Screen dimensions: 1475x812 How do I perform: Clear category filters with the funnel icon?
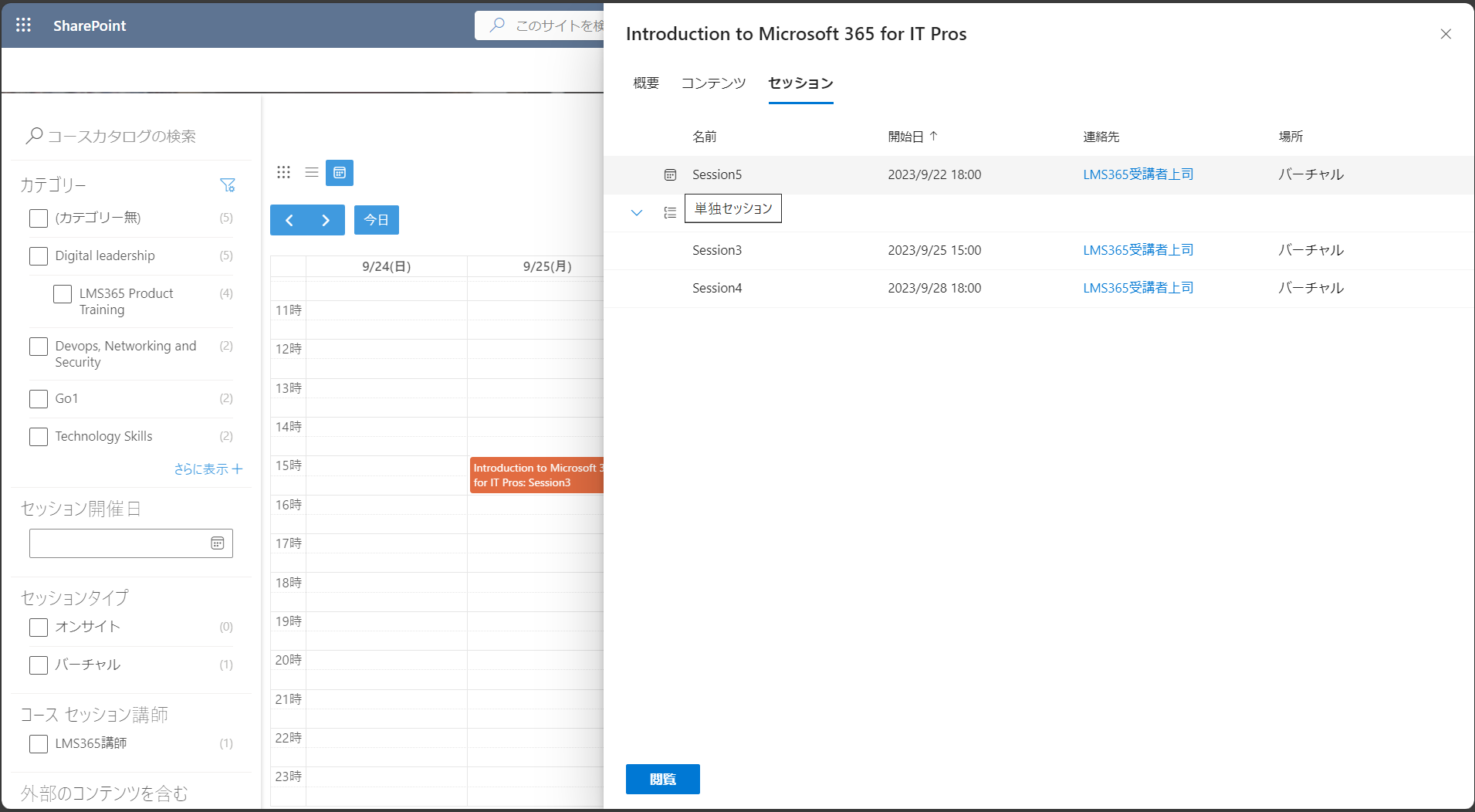point(227,185)
